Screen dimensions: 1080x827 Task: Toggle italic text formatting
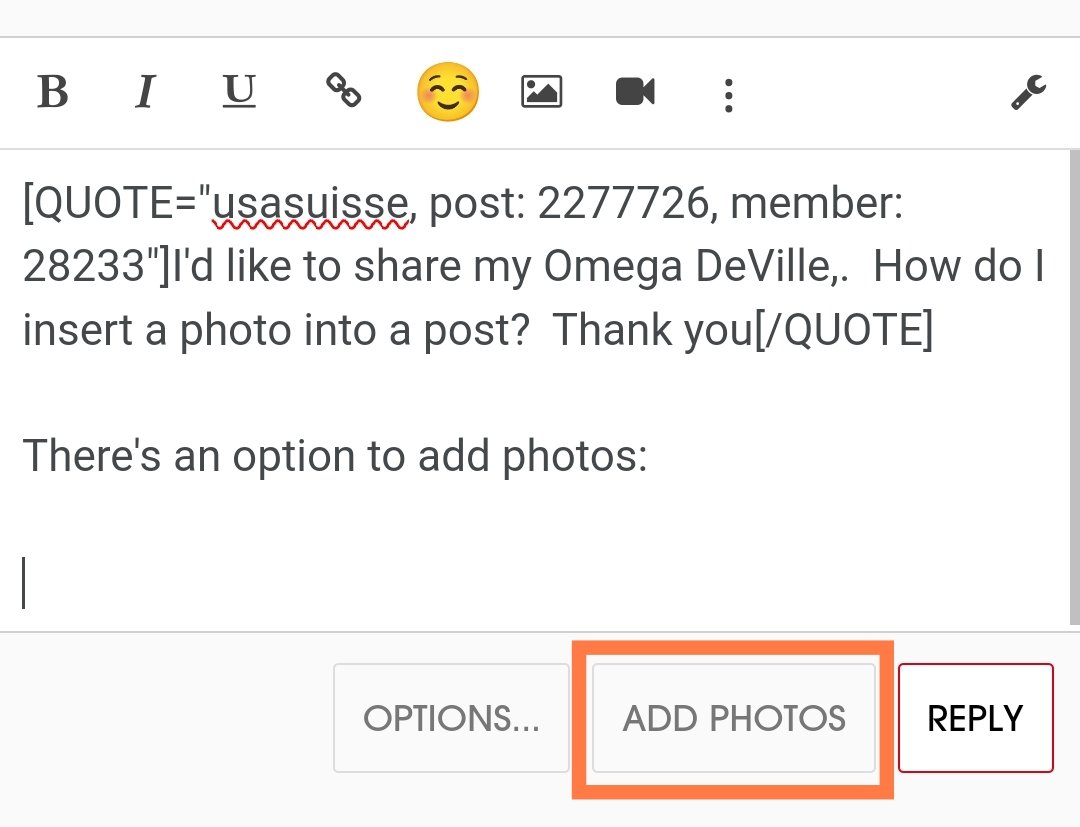click(146, 93)
